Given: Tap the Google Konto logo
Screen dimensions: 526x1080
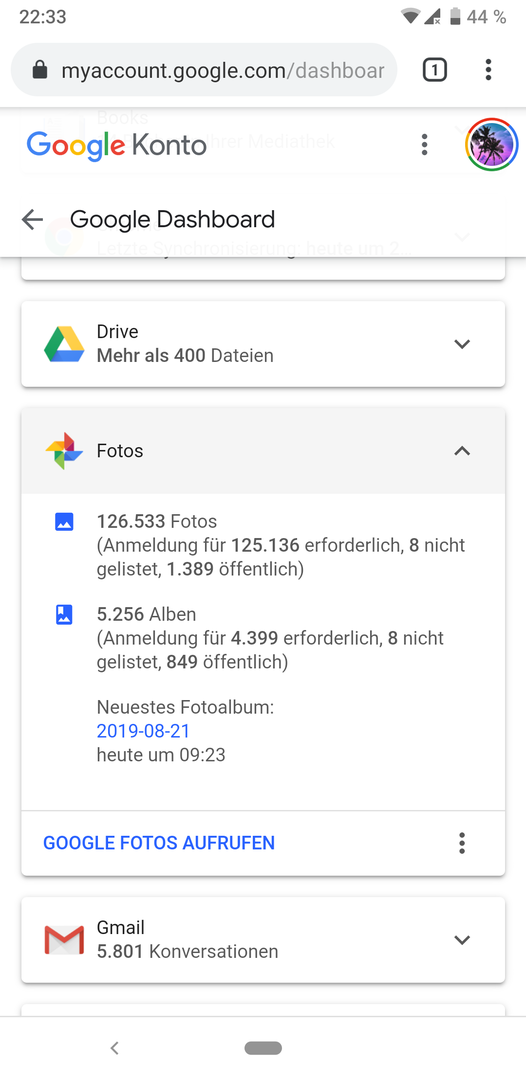Looking at the screenshot, I should coord(116,145).
